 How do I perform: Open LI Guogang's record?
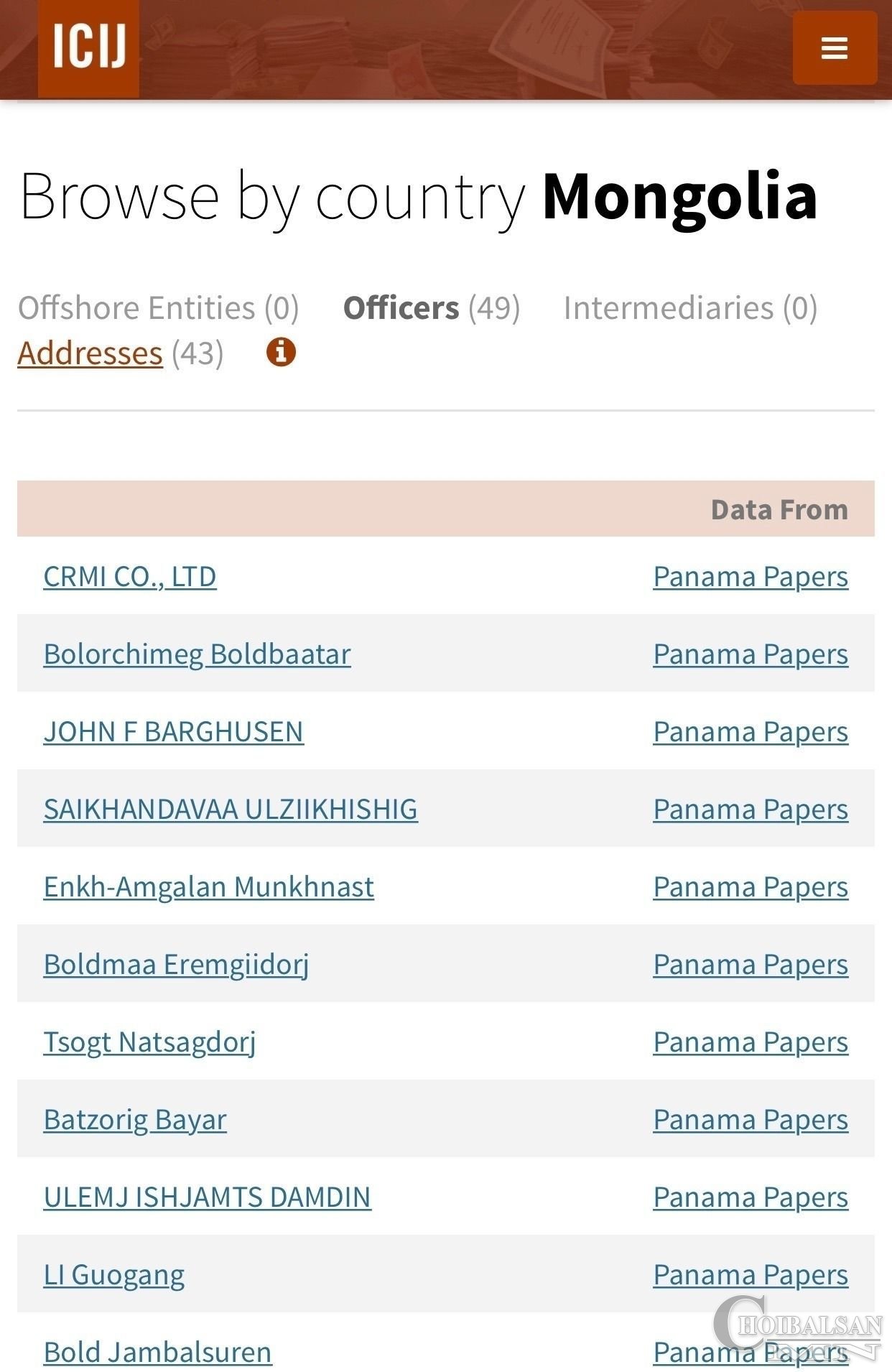tap(114, 1274)
